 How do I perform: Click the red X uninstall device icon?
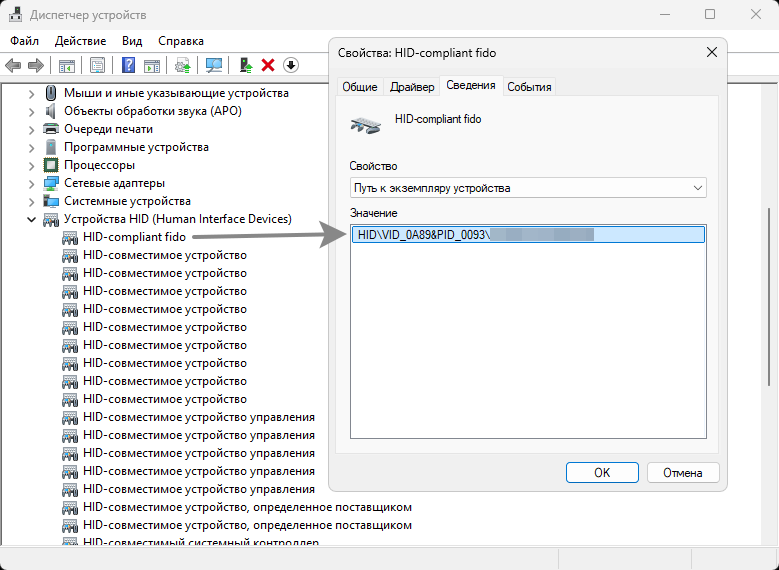(x=268, y=65)
